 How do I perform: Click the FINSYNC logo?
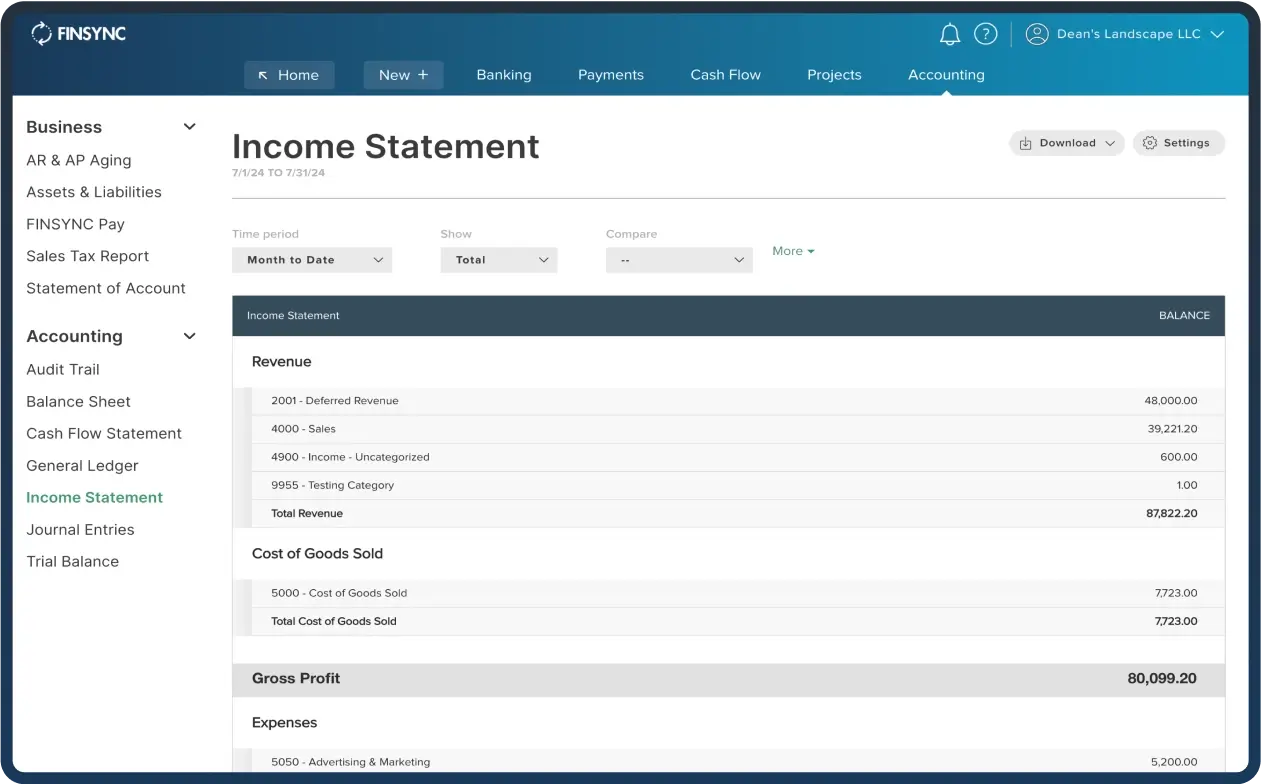[78, 34]
